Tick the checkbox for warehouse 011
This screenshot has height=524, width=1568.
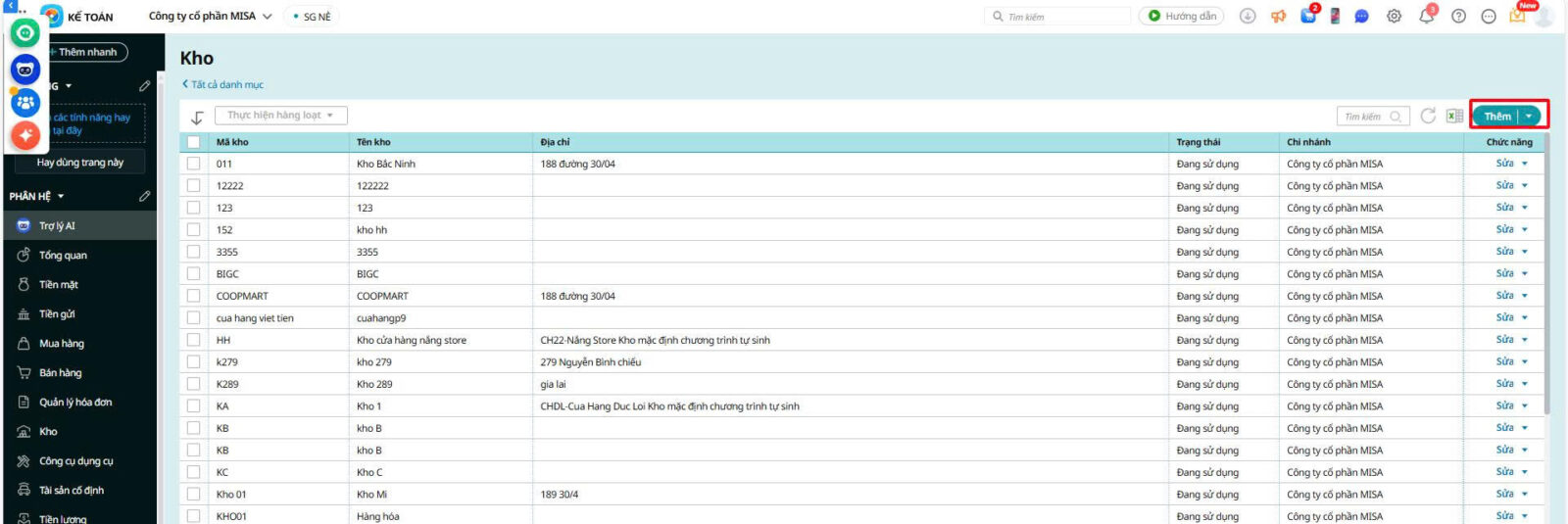[194, 164]
